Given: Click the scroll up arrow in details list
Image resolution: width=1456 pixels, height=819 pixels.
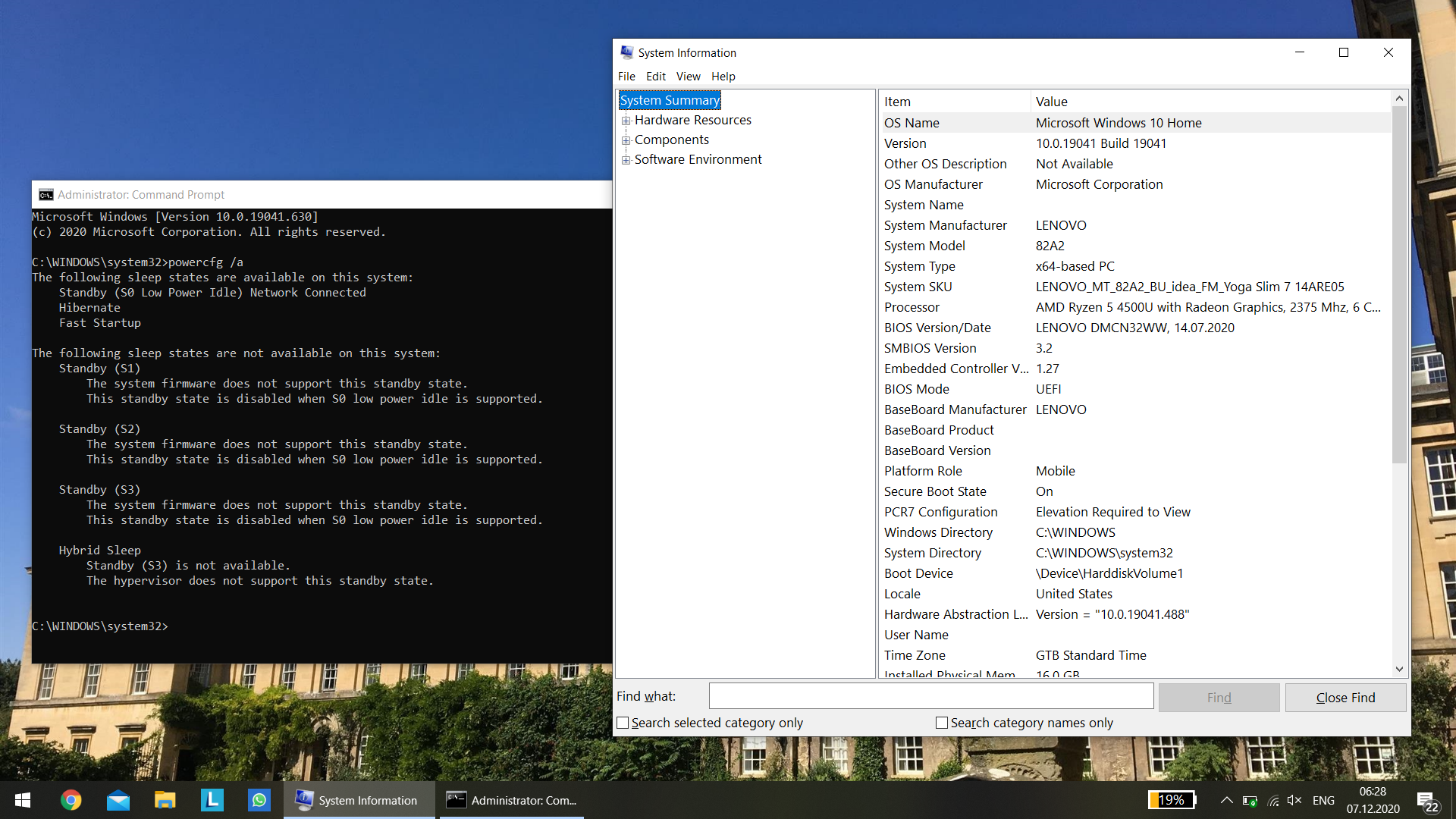Looking at the screenshot, I should coord(1399,99).
